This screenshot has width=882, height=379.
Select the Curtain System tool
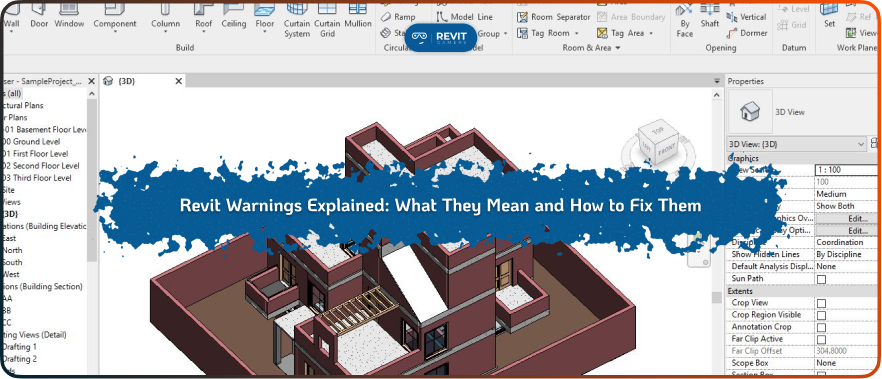coord(296,20)
